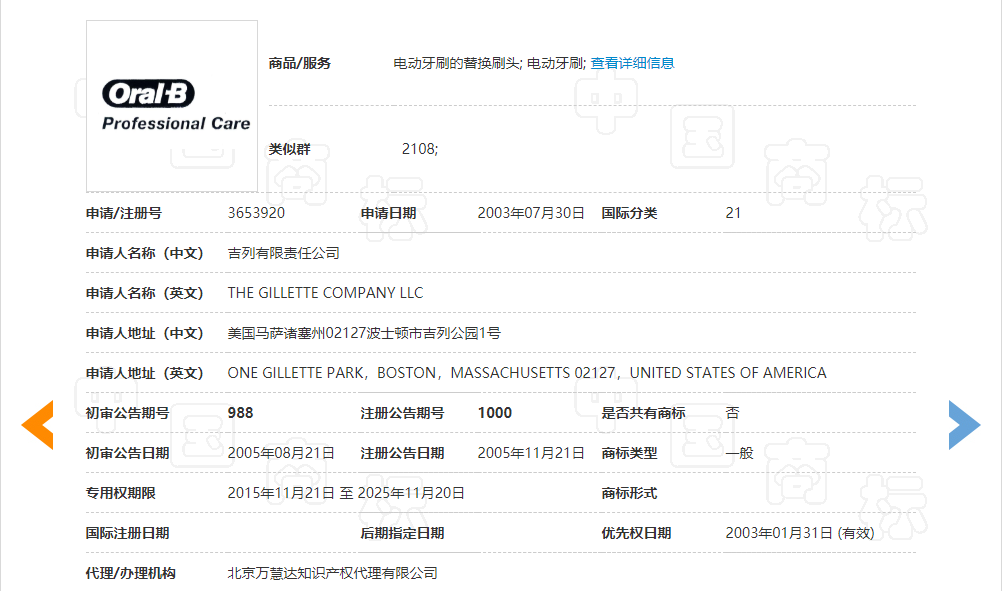The height and width of the screenshot is (591, 1002).
Task: Click the Oral-B Professional Care trademark image
Action: pyautogui.click(x=172, y=106)
